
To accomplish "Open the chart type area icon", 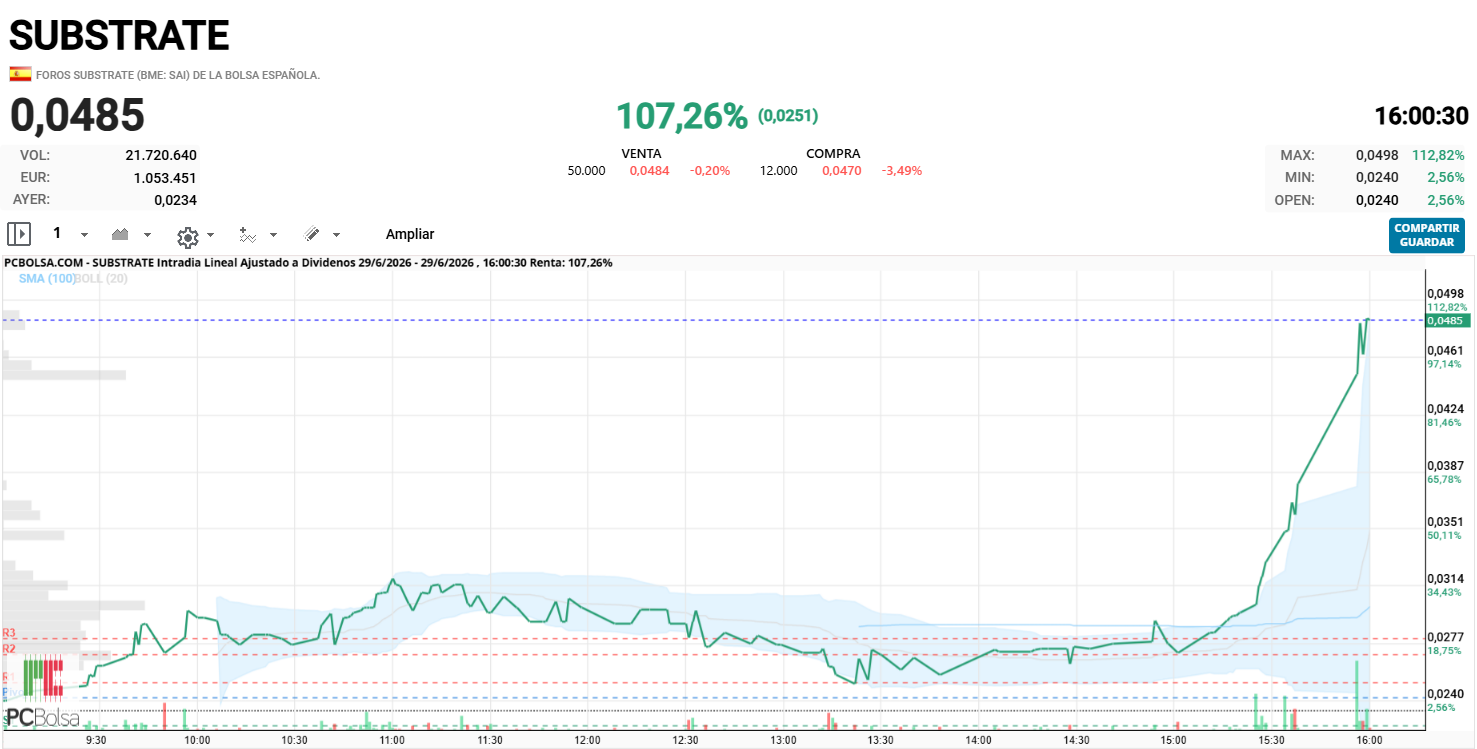I will click(121, 234).
